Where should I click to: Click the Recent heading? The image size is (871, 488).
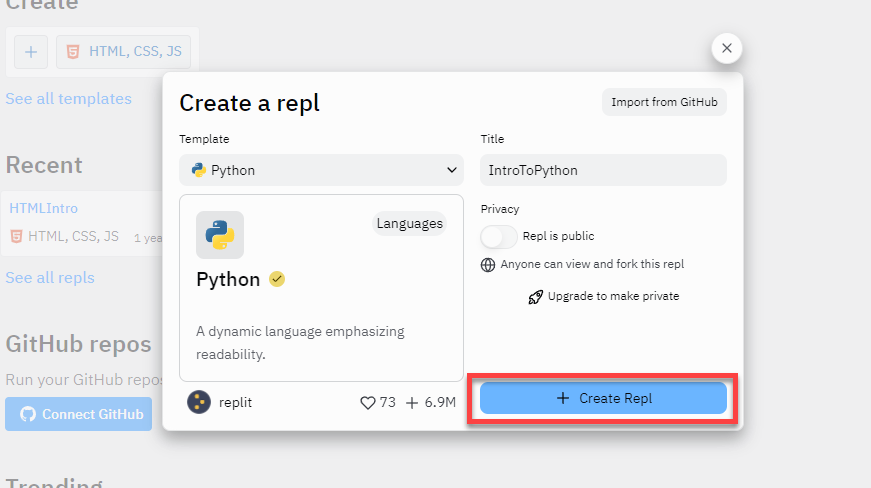(44, 165)
